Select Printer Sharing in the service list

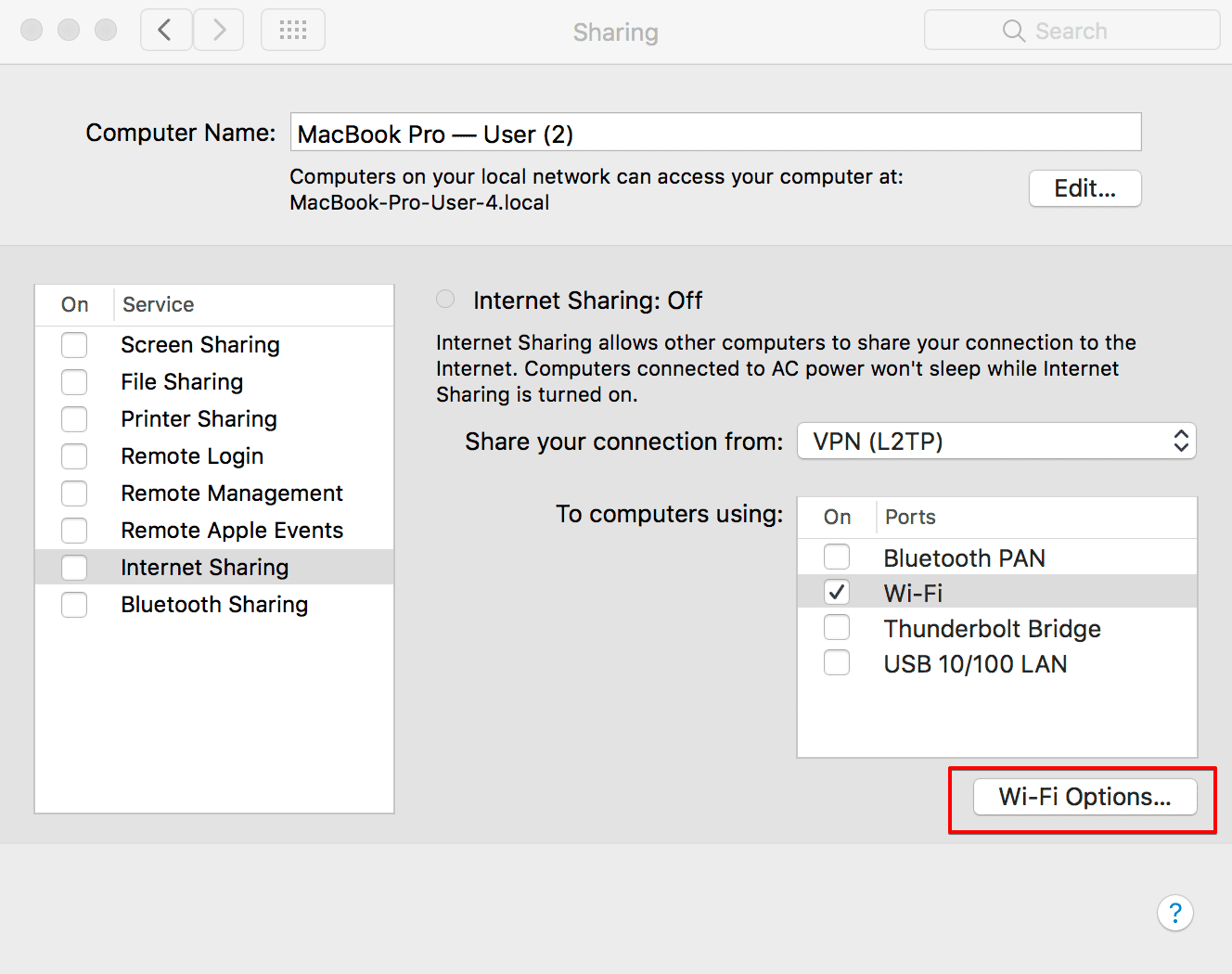coord(199,419)
